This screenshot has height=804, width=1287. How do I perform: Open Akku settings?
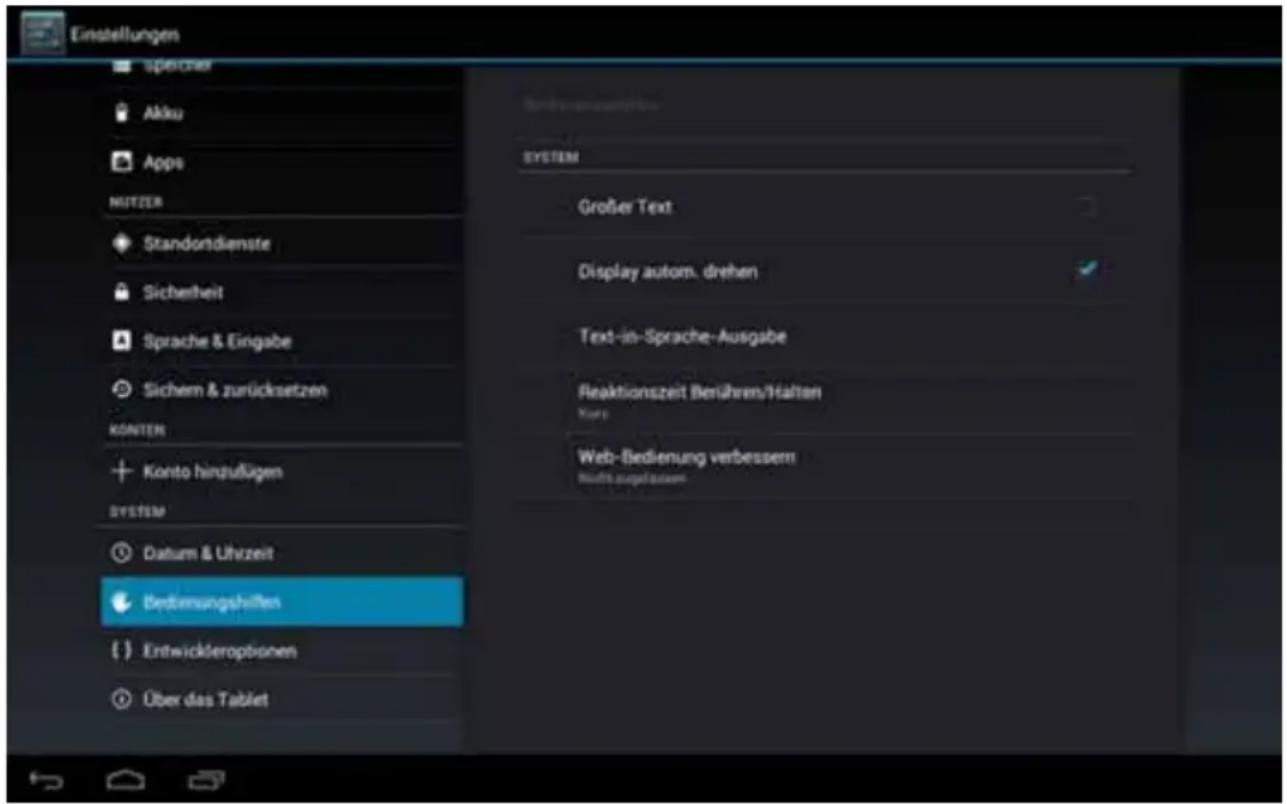point(282,113)
